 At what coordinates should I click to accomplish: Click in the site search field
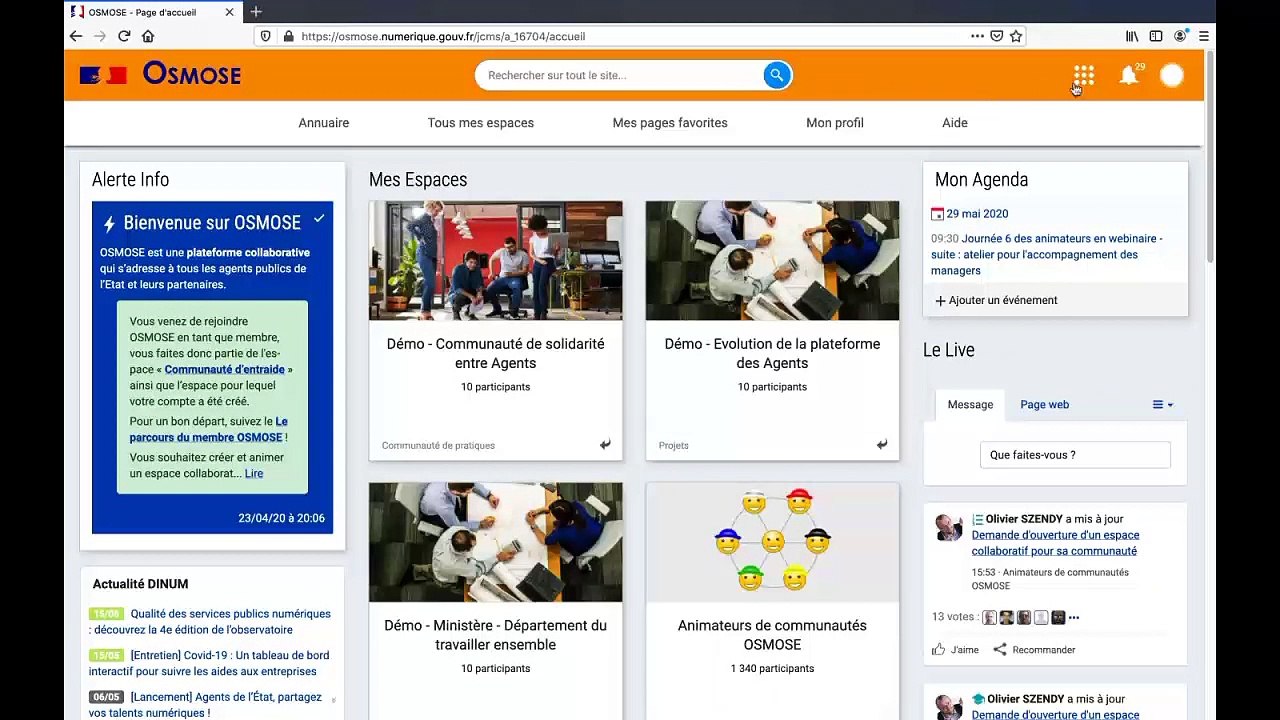tap(620, 75)
